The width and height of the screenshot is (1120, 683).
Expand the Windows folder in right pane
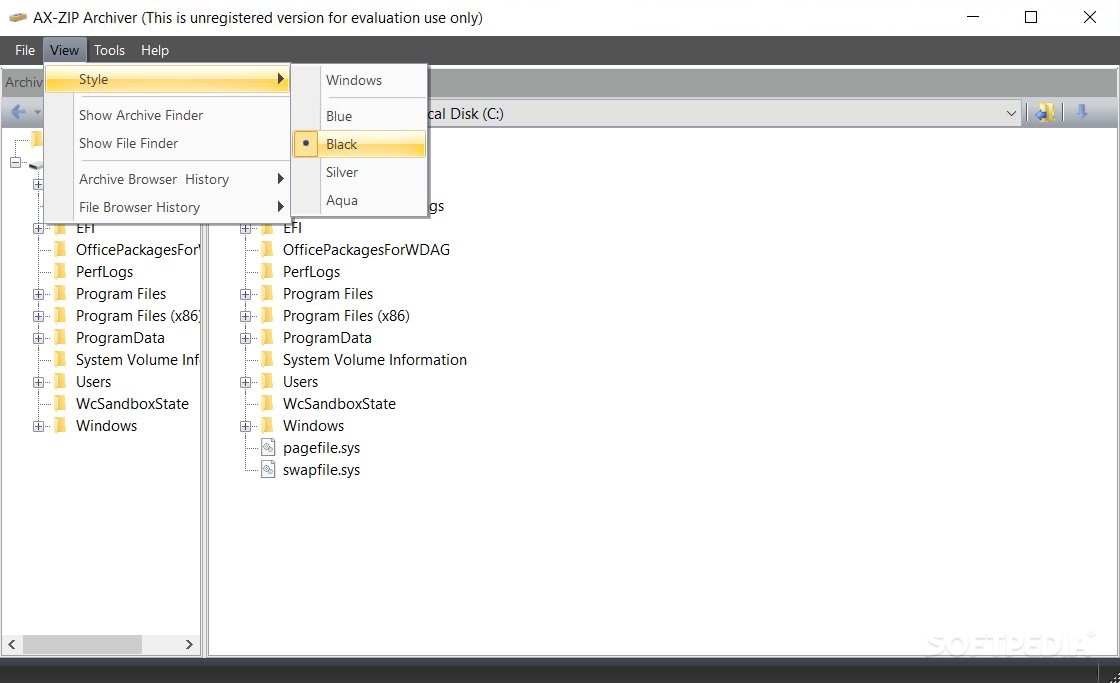245,427
